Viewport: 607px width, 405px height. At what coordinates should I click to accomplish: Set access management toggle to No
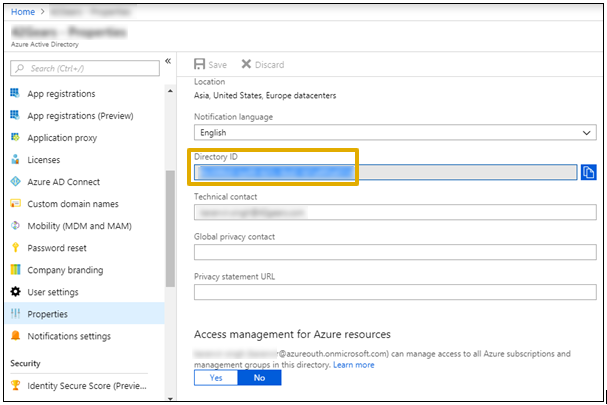coord(260,379)
